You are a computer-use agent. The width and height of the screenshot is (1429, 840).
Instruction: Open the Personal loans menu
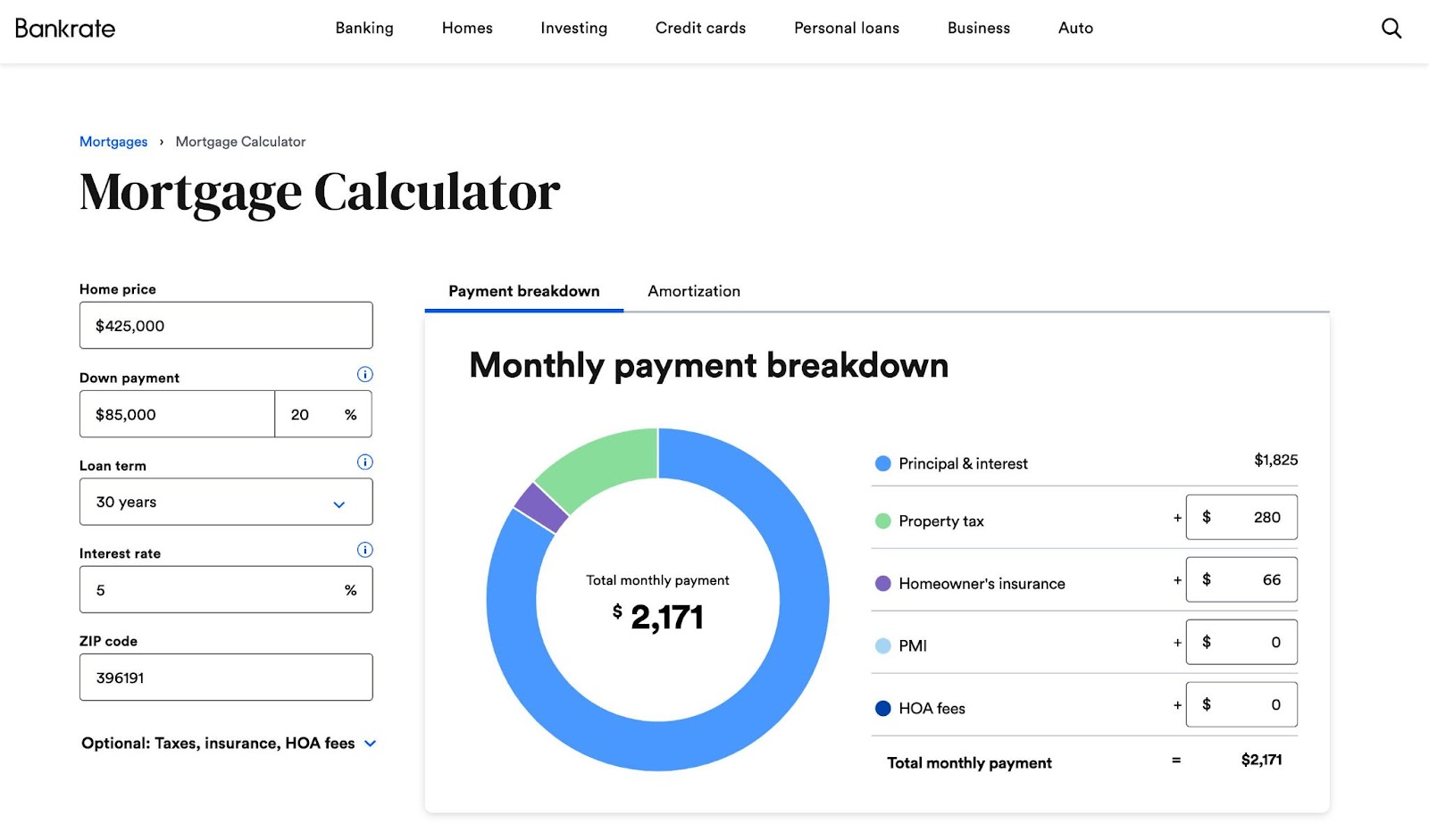(846, 28)
